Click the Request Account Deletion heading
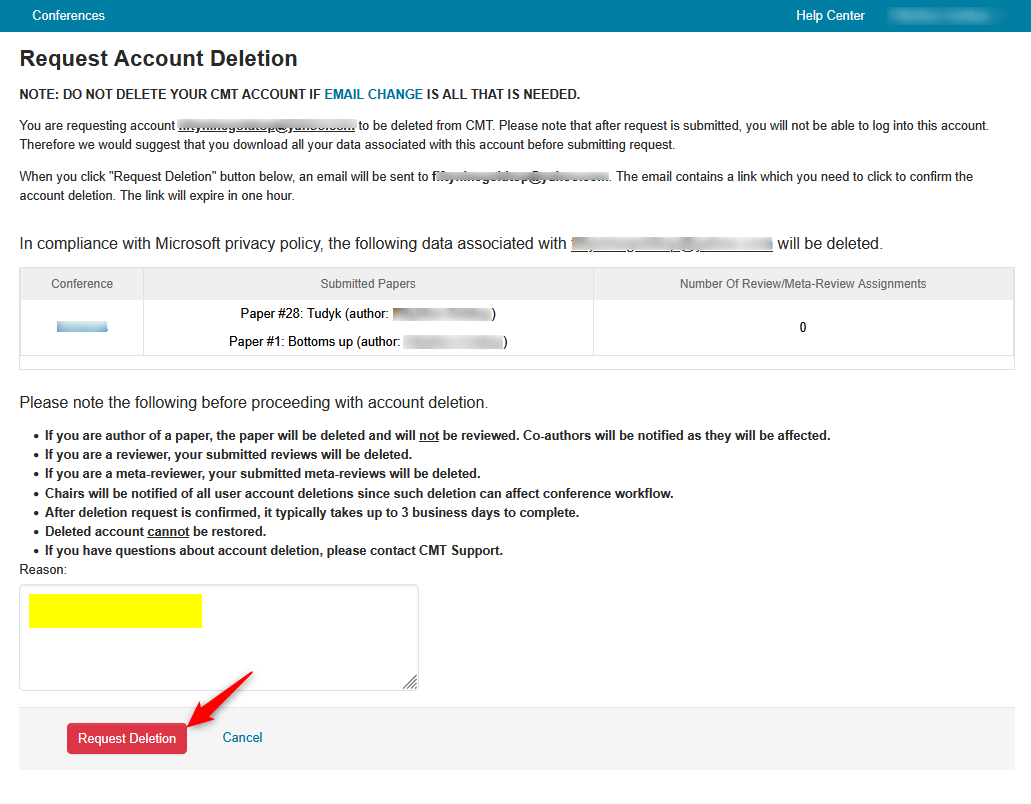The width and height of the screenshot is (1031, 804). [x=158, y=59]
